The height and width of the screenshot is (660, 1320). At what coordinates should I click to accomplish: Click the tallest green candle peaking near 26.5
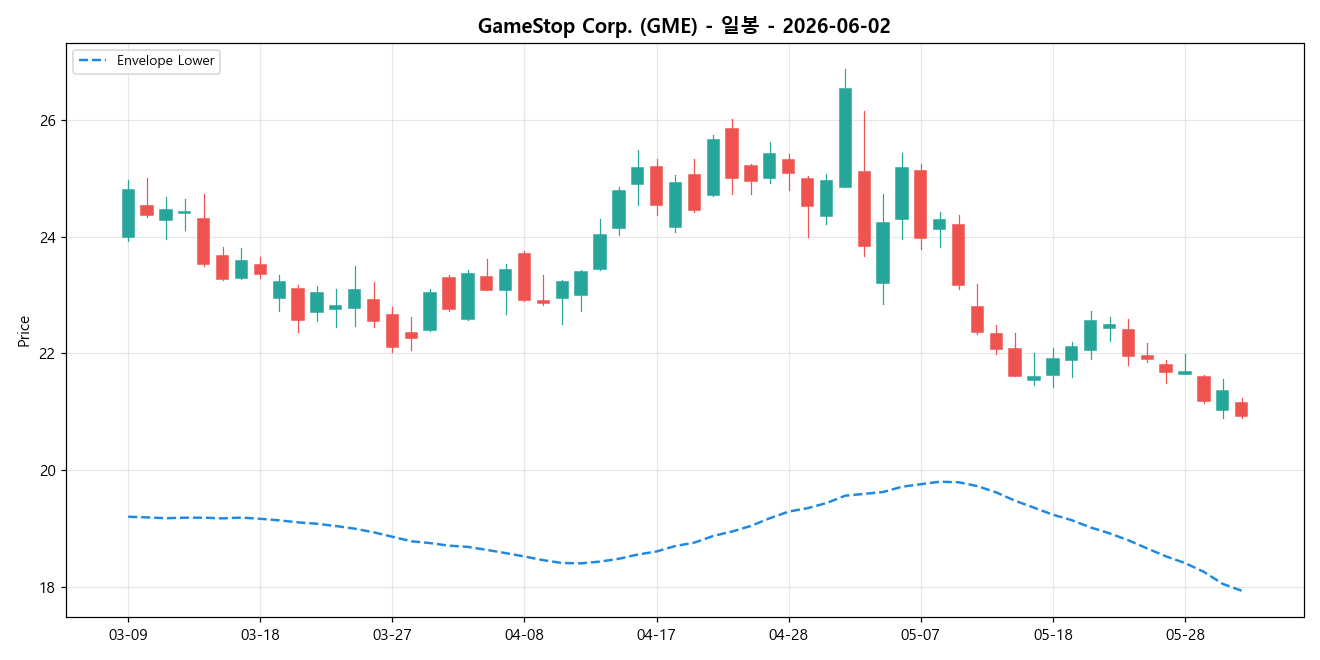(845, 138)
